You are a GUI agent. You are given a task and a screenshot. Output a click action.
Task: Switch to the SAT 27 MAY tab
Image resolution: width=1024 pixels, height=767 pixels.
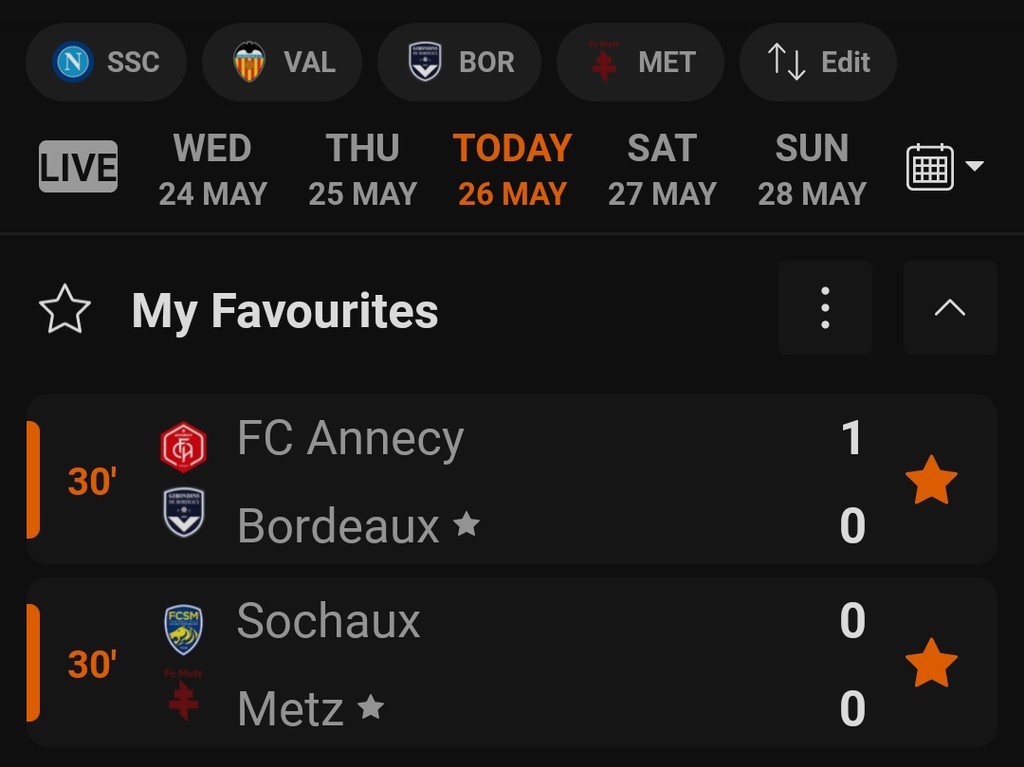pos(662,170)
